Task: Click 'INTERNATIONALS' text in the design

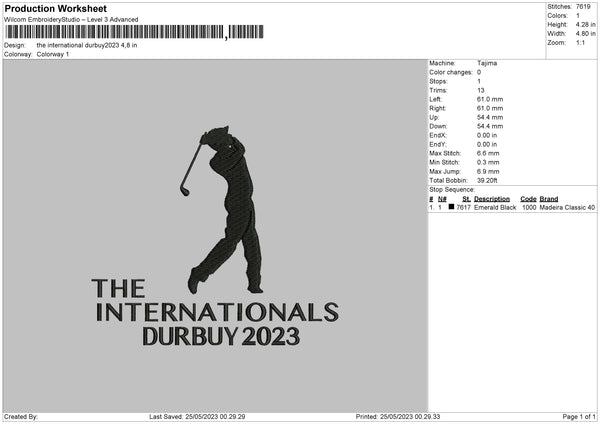Action: (217, 312)
